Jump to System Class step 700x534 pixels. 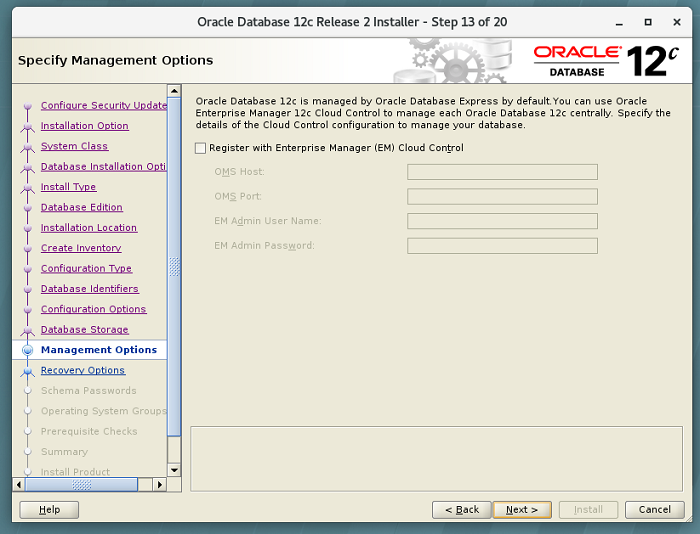74,146
